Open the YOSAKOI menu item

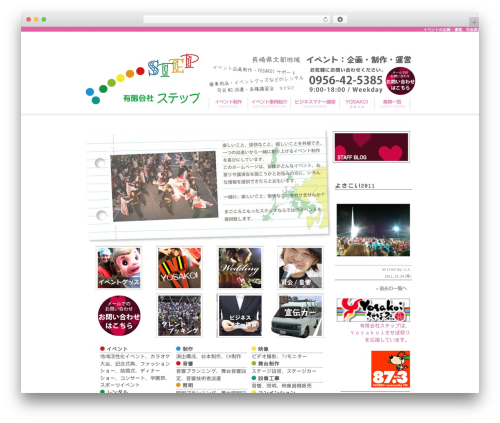pyautogui.click(x=357, y=103)
